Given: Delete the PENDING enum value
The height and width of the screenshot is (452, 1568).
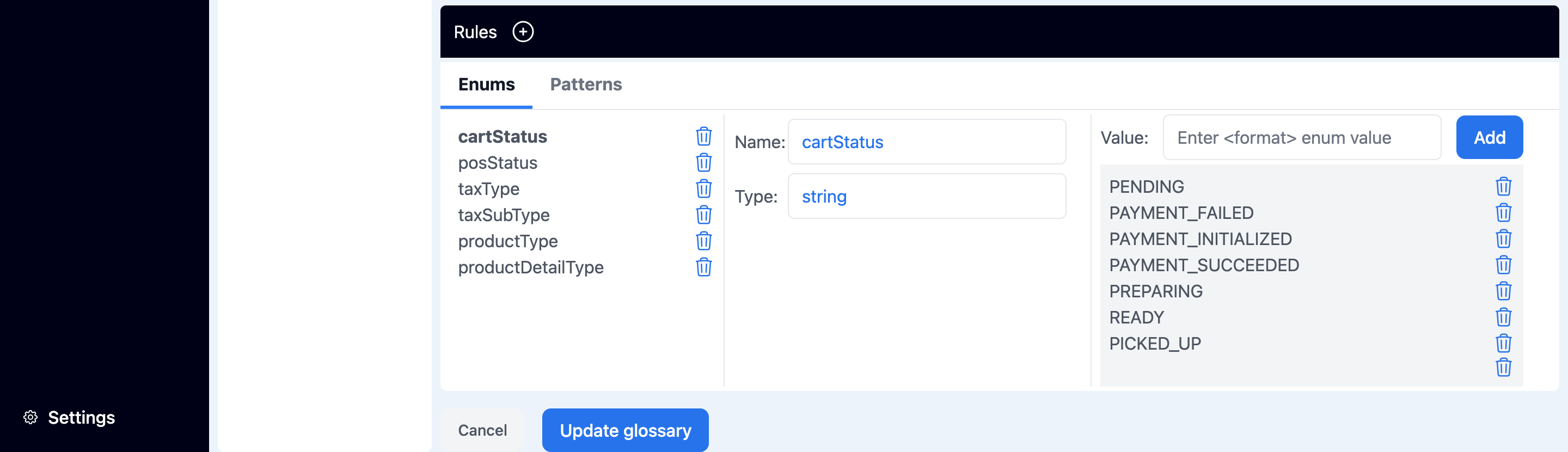Looking at the screenshot, I should 1503,186.
